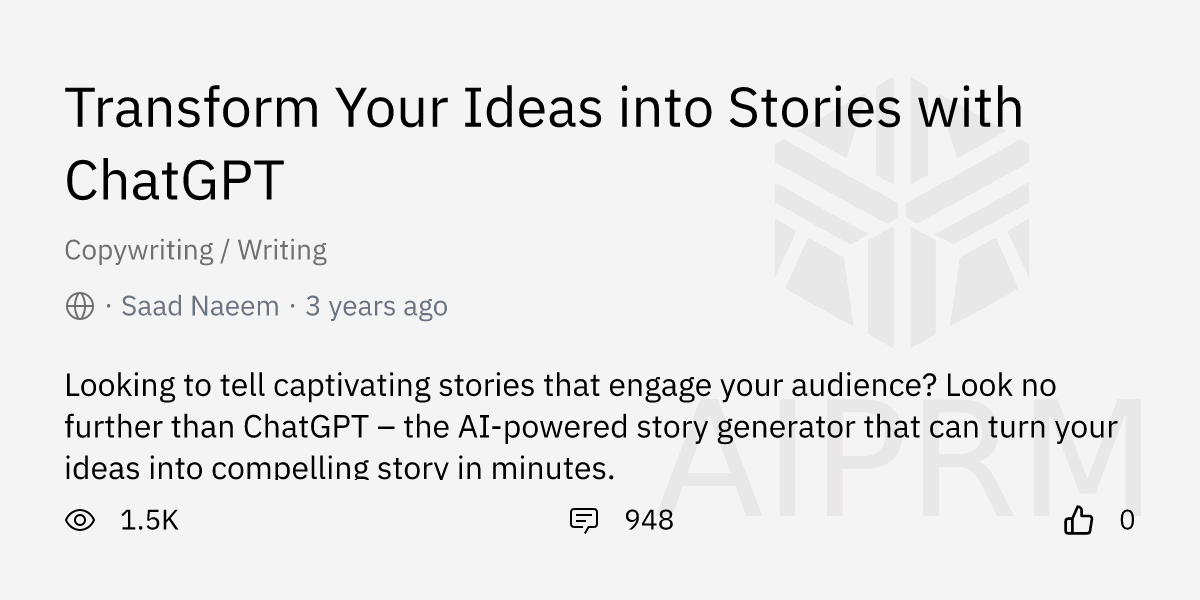The height and width of the screenshot is (600, 1200).
Task: Select the Writing subcategory
Action: pyautogui.click(x=283, y=250)
